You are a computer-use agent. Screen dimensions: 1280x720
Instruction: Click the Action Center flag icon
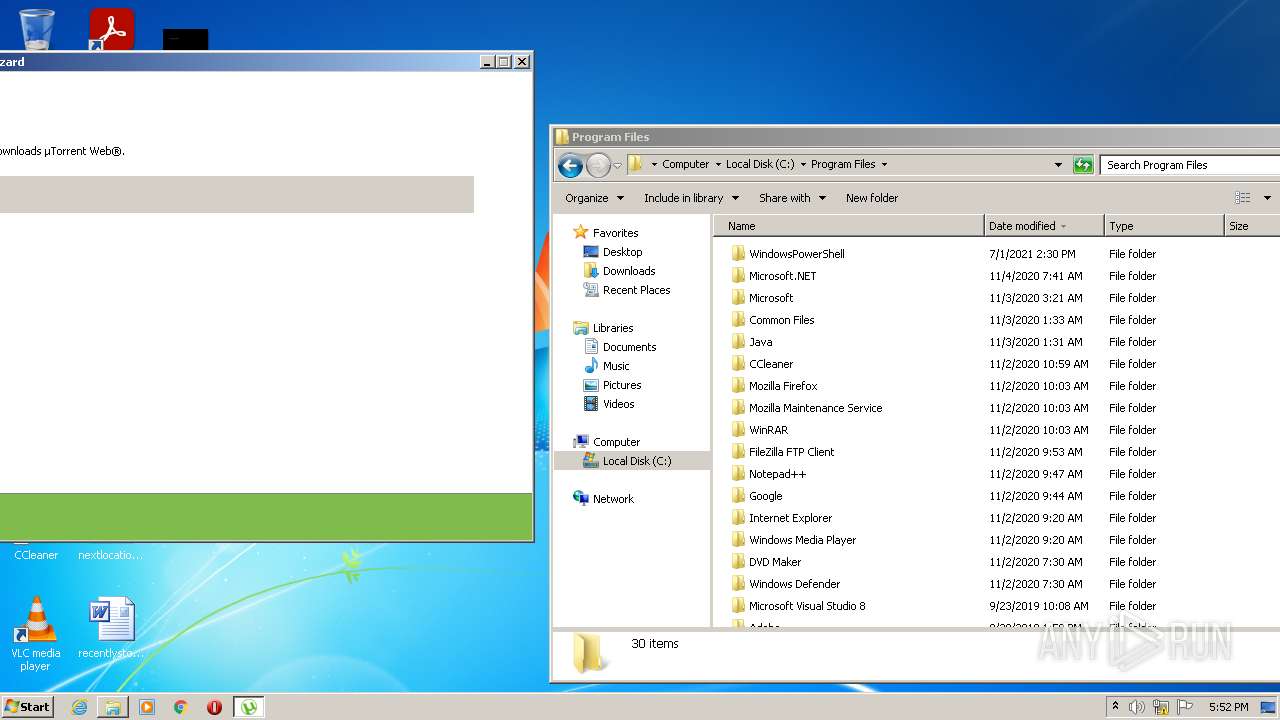click(x=1185, y=707)
